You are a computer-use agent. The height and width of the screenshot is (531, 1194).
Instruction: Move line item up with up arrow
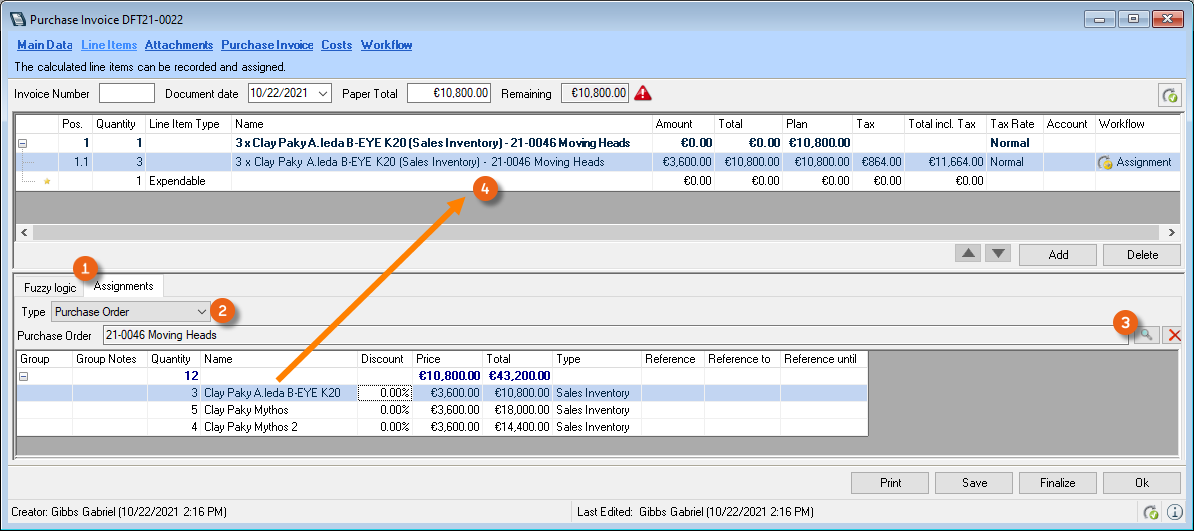[x=967, y=254]
